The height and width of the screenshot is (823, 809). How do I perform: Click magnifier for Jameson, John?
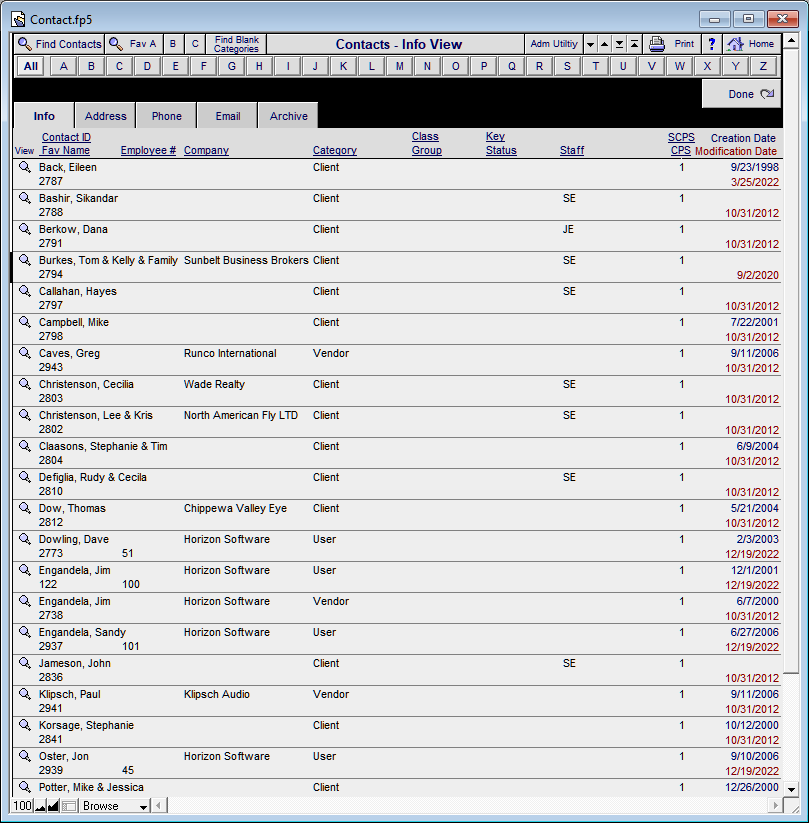pyautogui.click(x=25, y=663)
